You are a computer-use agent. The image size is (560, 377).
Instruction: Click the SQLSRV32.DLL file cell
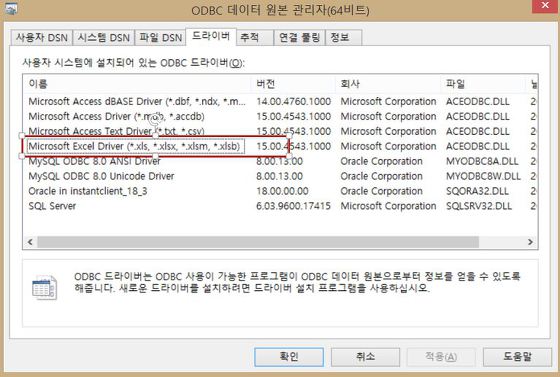coord(479,206)
